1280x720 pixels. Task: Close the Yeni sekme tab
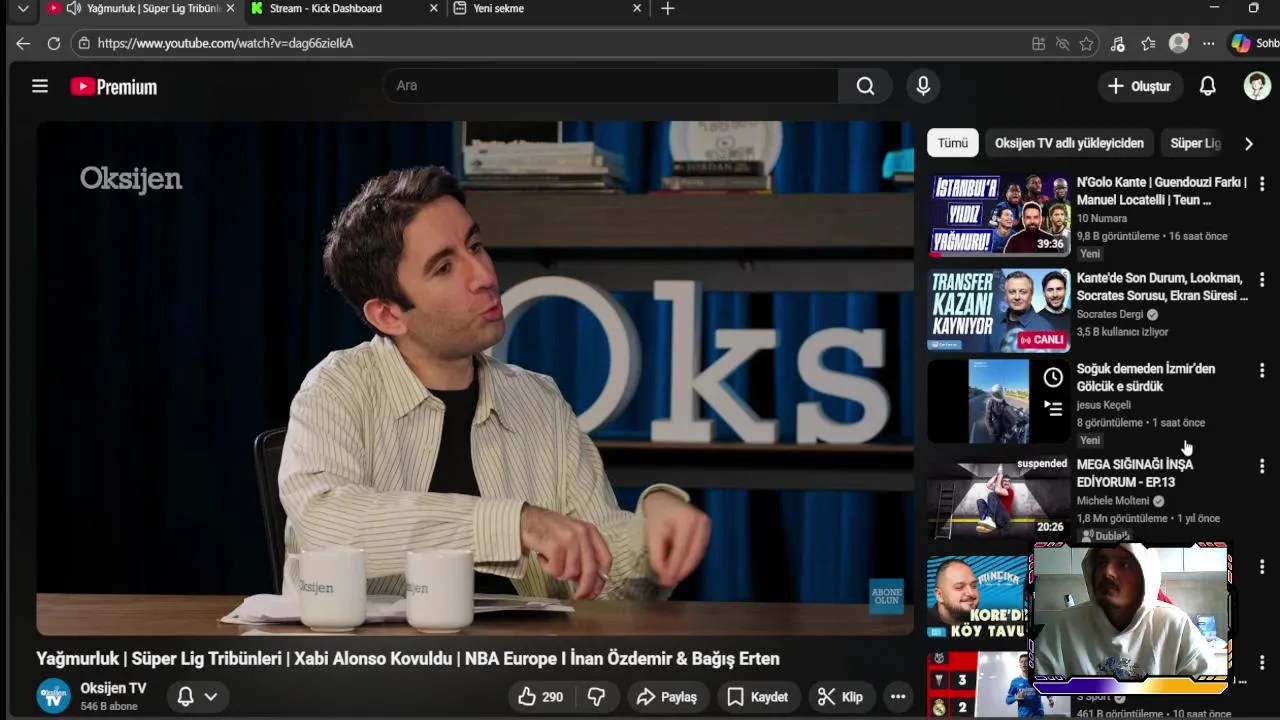tap(637, 8)
